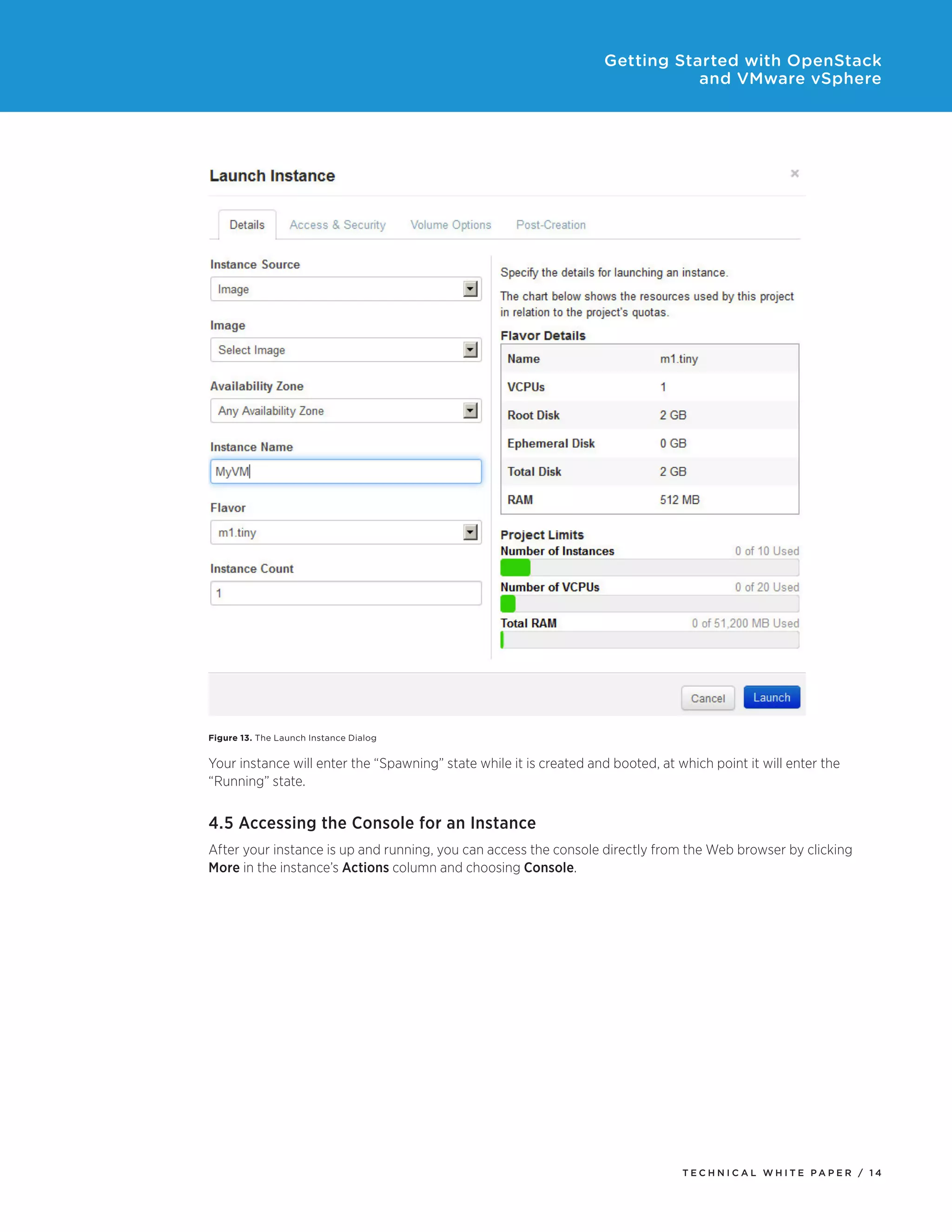Click the Number of Instances progress bar
Image resolution: width=952 pixels, height=1232 pixels.
point(650,568)
